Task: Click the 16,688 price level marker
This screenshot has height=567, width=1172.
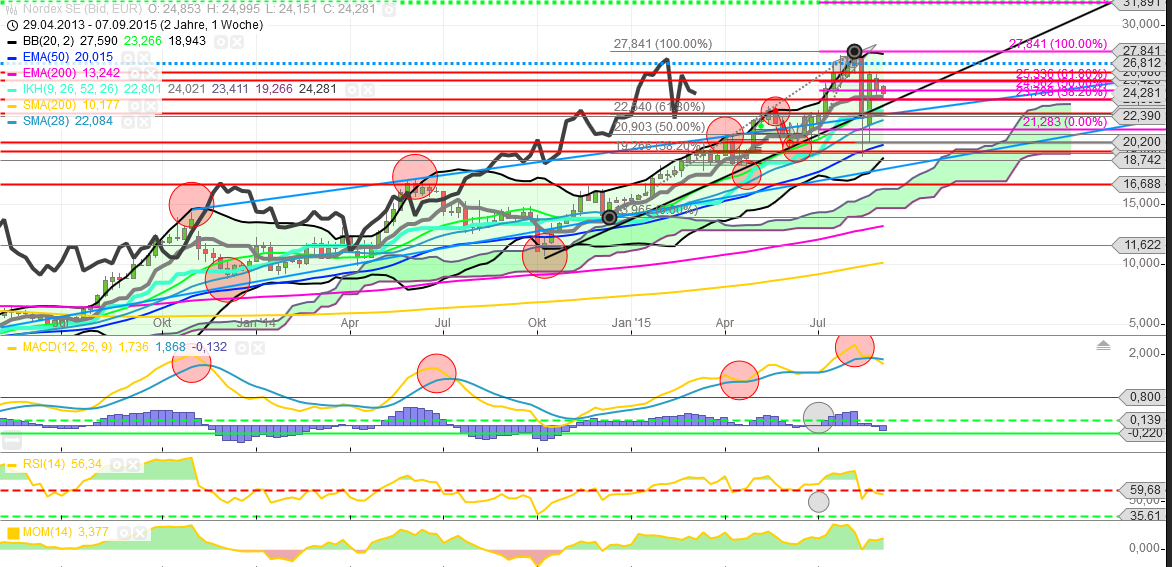Action: pyautogui.click(x=1142, y=184)
